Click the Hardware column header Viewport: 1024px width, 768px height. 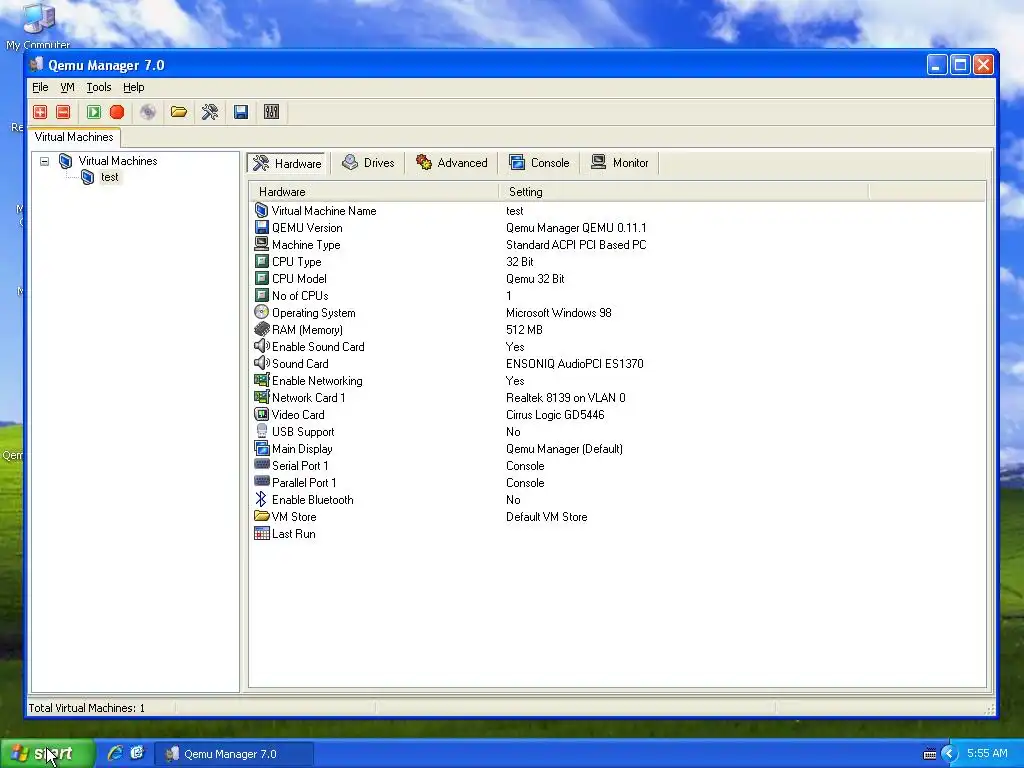click(374, 192)
